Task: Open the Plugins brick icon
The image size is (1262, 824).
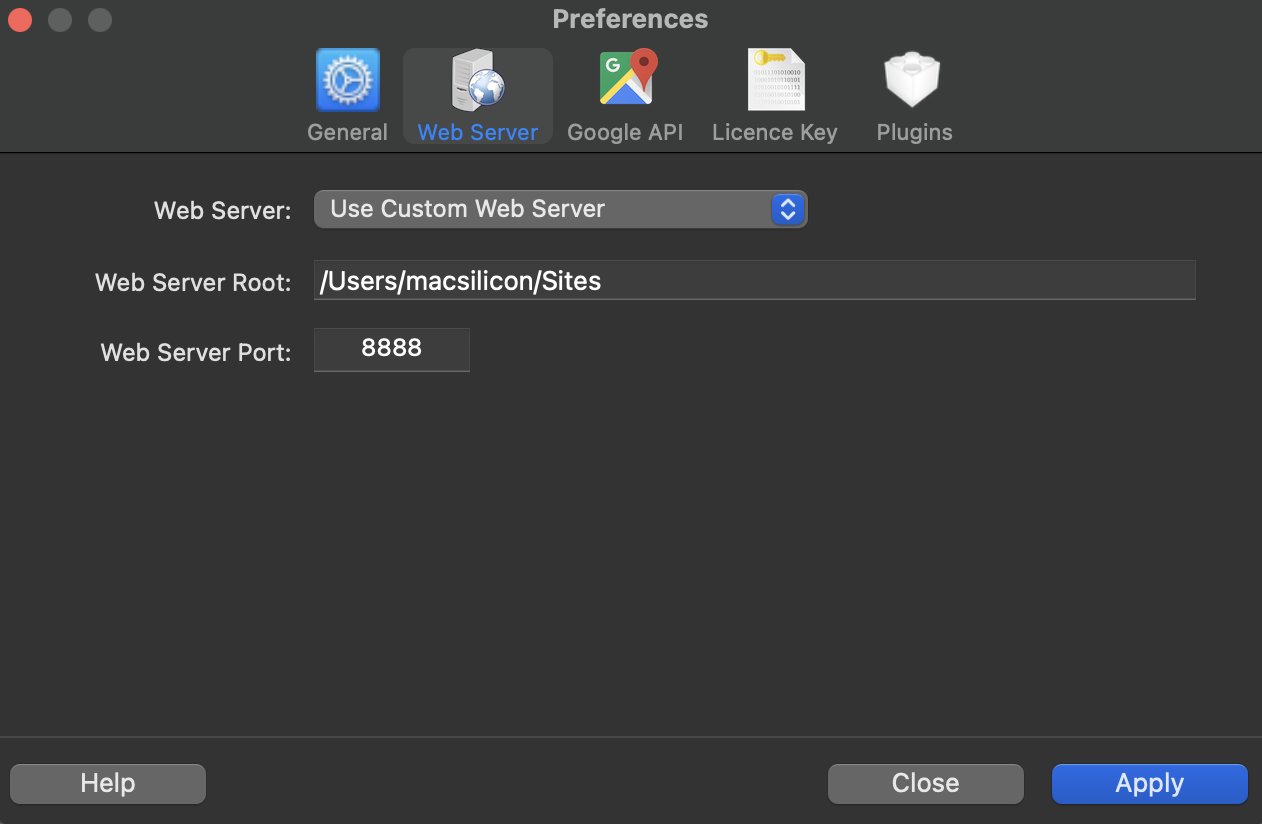Action: pos(913,80)
